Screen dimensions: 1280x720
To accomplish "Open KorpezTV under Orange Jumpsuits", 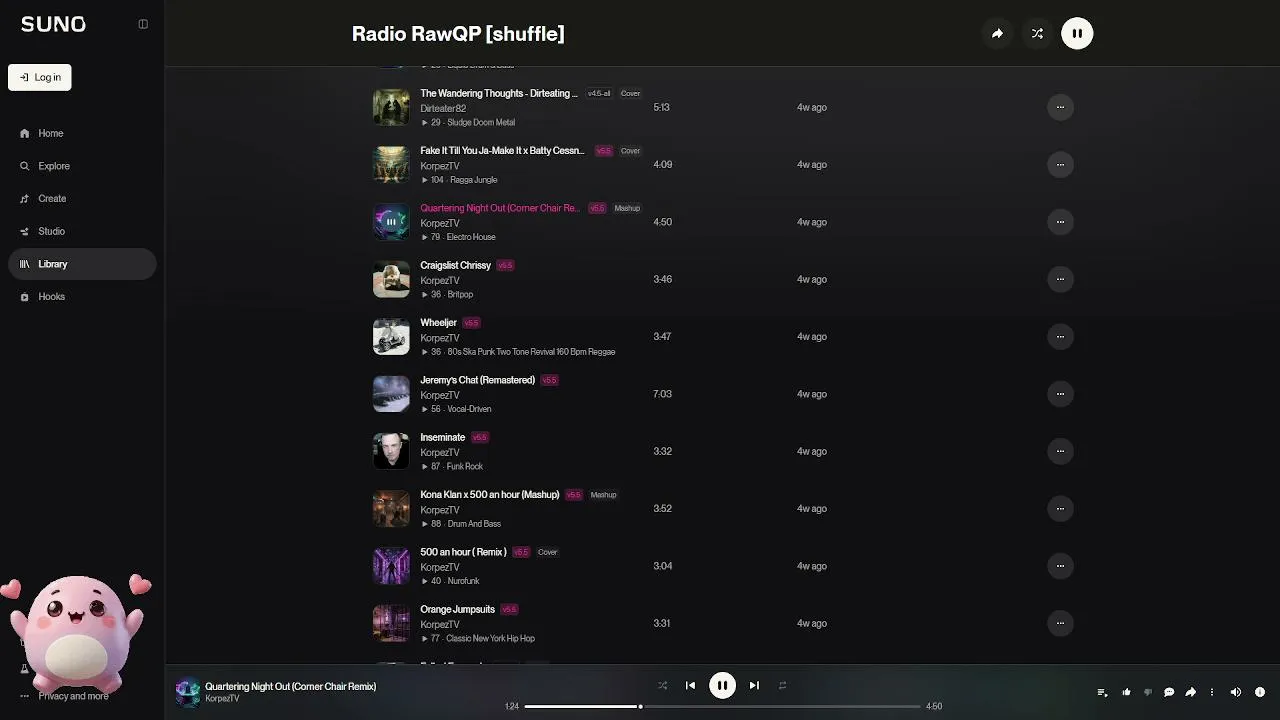I will 440,624.
